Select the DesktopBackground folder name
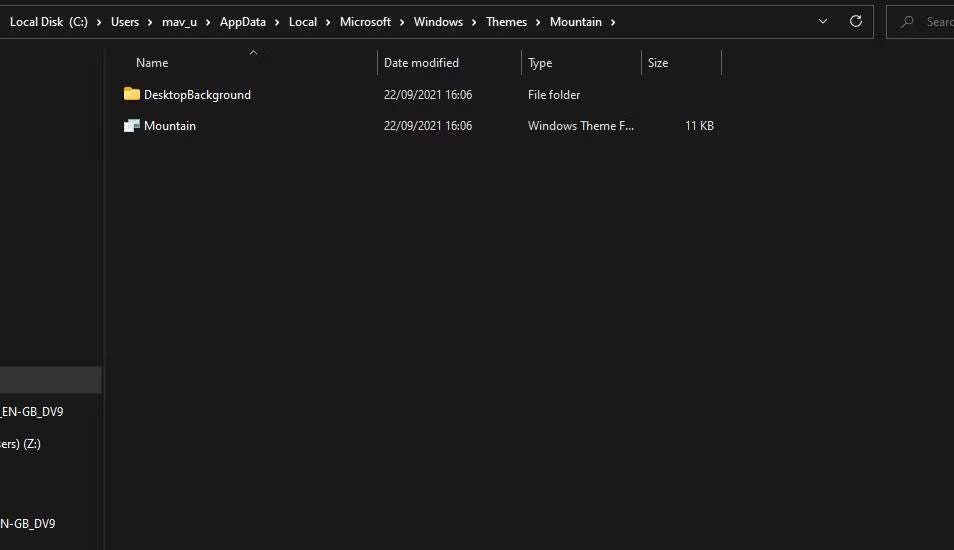The height and width of the screenshot is (550, 954). click(x=197, y=94)
